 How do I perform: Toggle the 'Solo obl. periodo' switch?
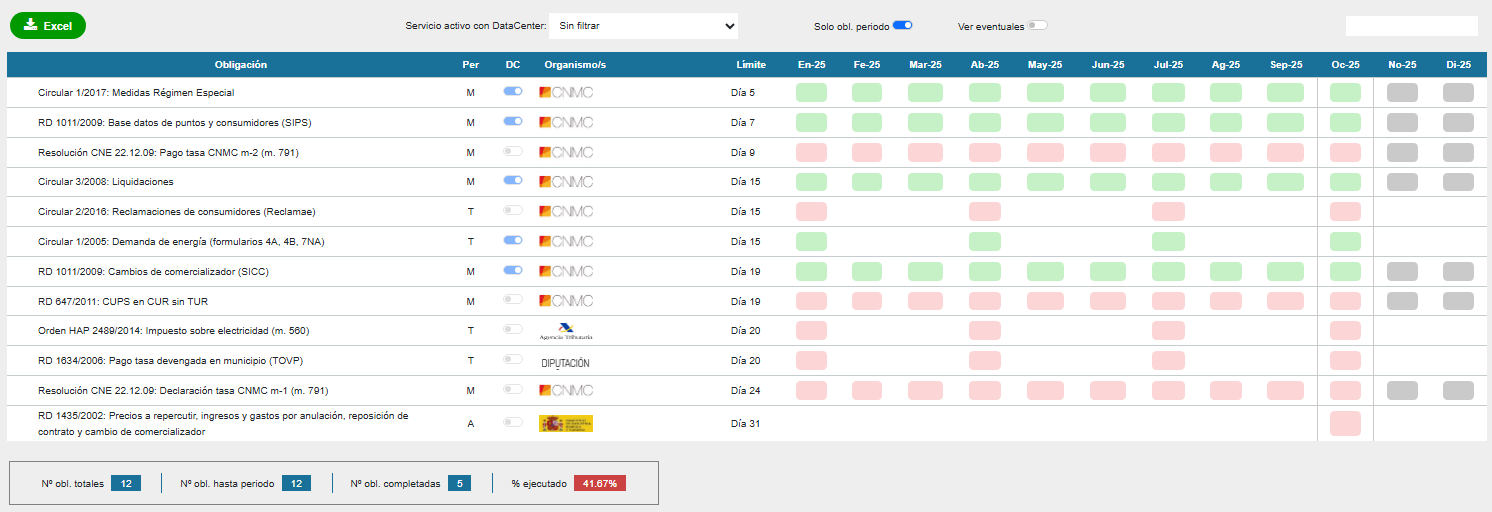[x=902, y=26]
